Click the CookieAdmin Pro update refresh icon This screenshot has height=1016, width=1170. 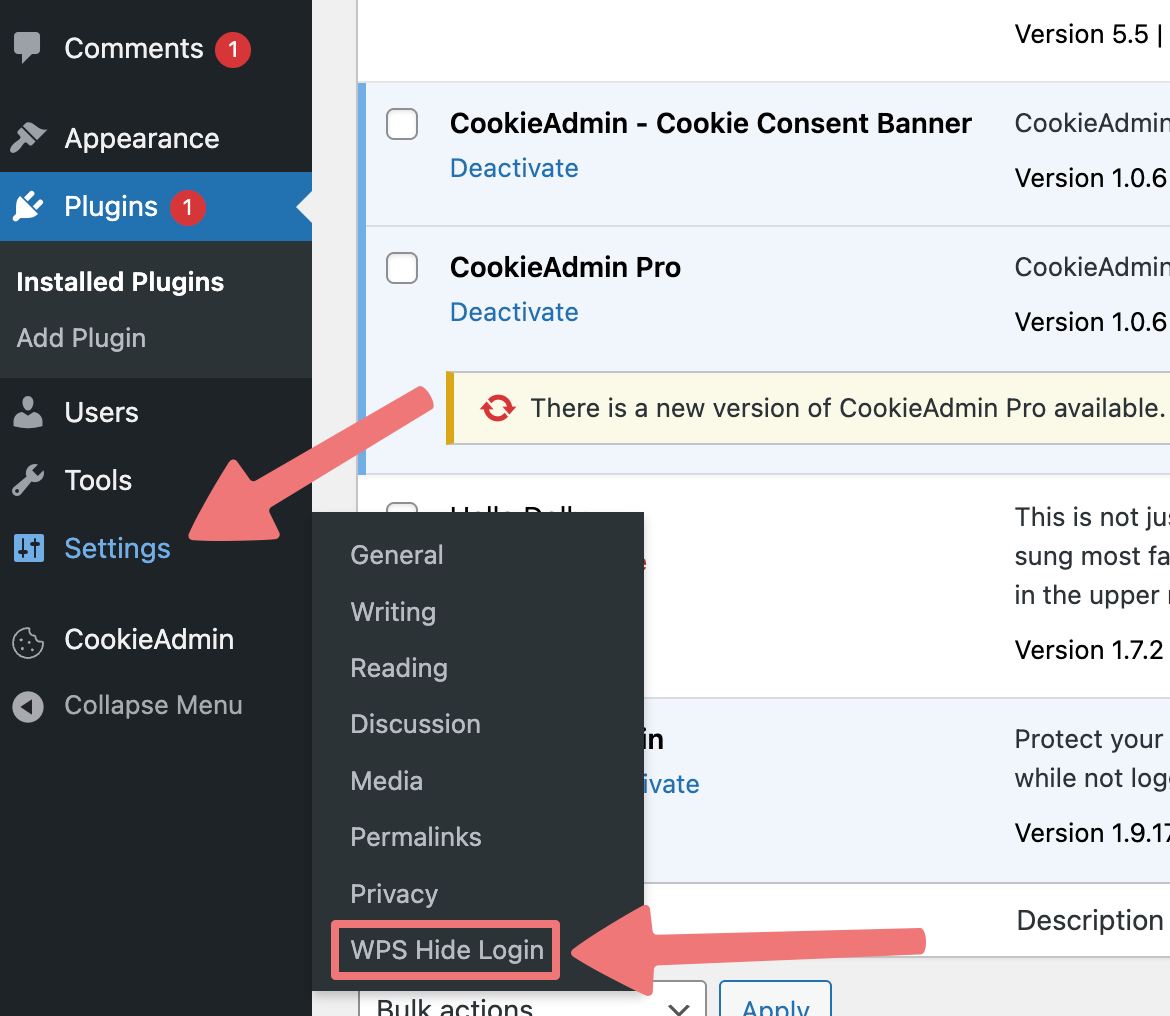(498, 408)
